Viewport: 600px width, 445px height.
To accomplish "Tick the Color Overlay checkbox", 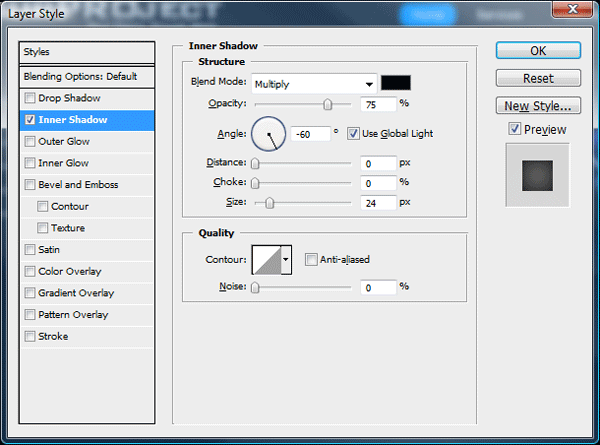I will (x=29, y=271).
